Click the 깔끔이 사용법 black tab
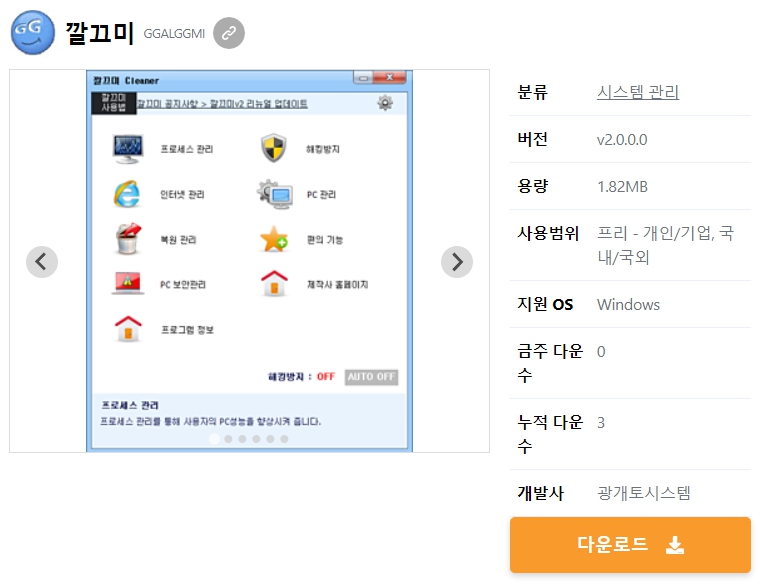The height and width of the screenshot is (584, 760). click(114, 103)
